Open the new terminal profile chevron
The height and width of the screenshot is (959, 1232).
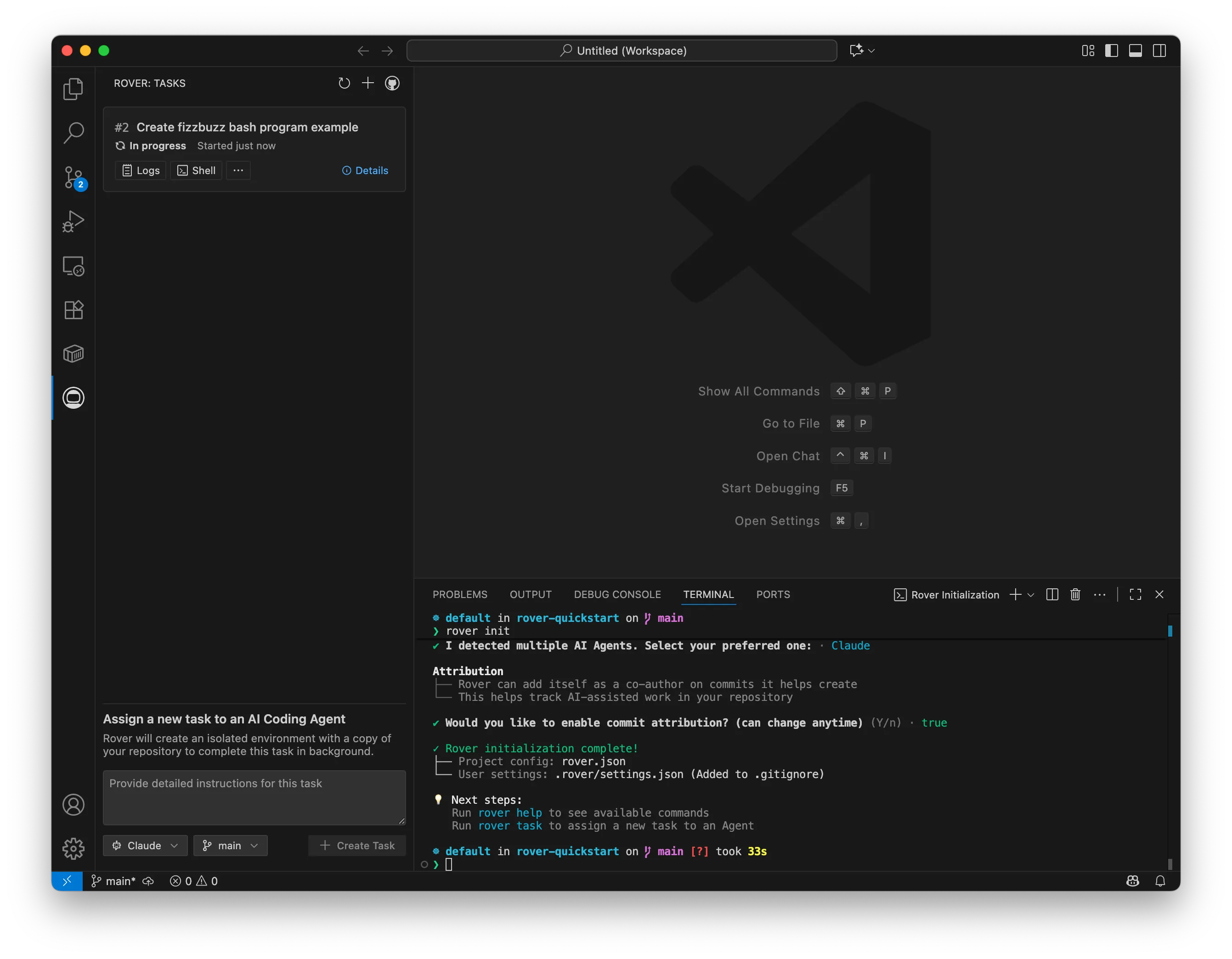coord(1032,594)
